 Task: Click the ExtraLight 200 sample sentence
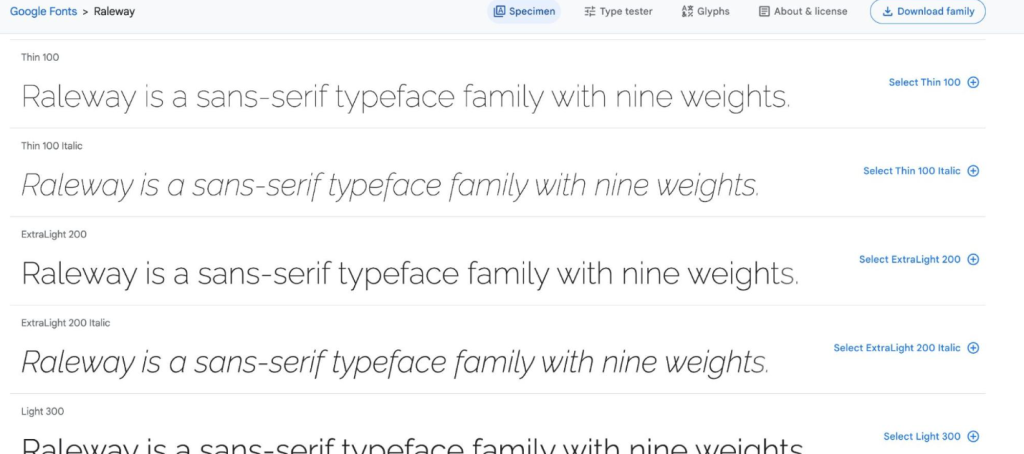pyautogui.click(x=410, y=274)
